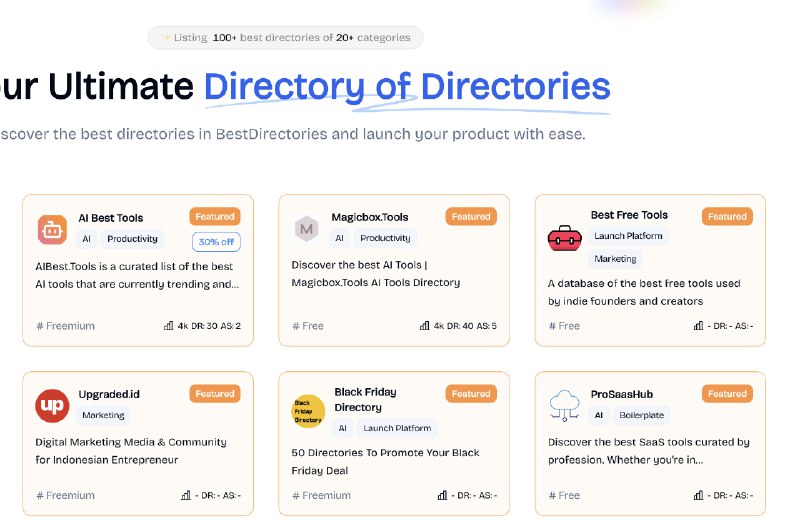This screenshot has width=800, height=530.
Task: Click 'Discover the best AI Tools' description
Action: 376,273
